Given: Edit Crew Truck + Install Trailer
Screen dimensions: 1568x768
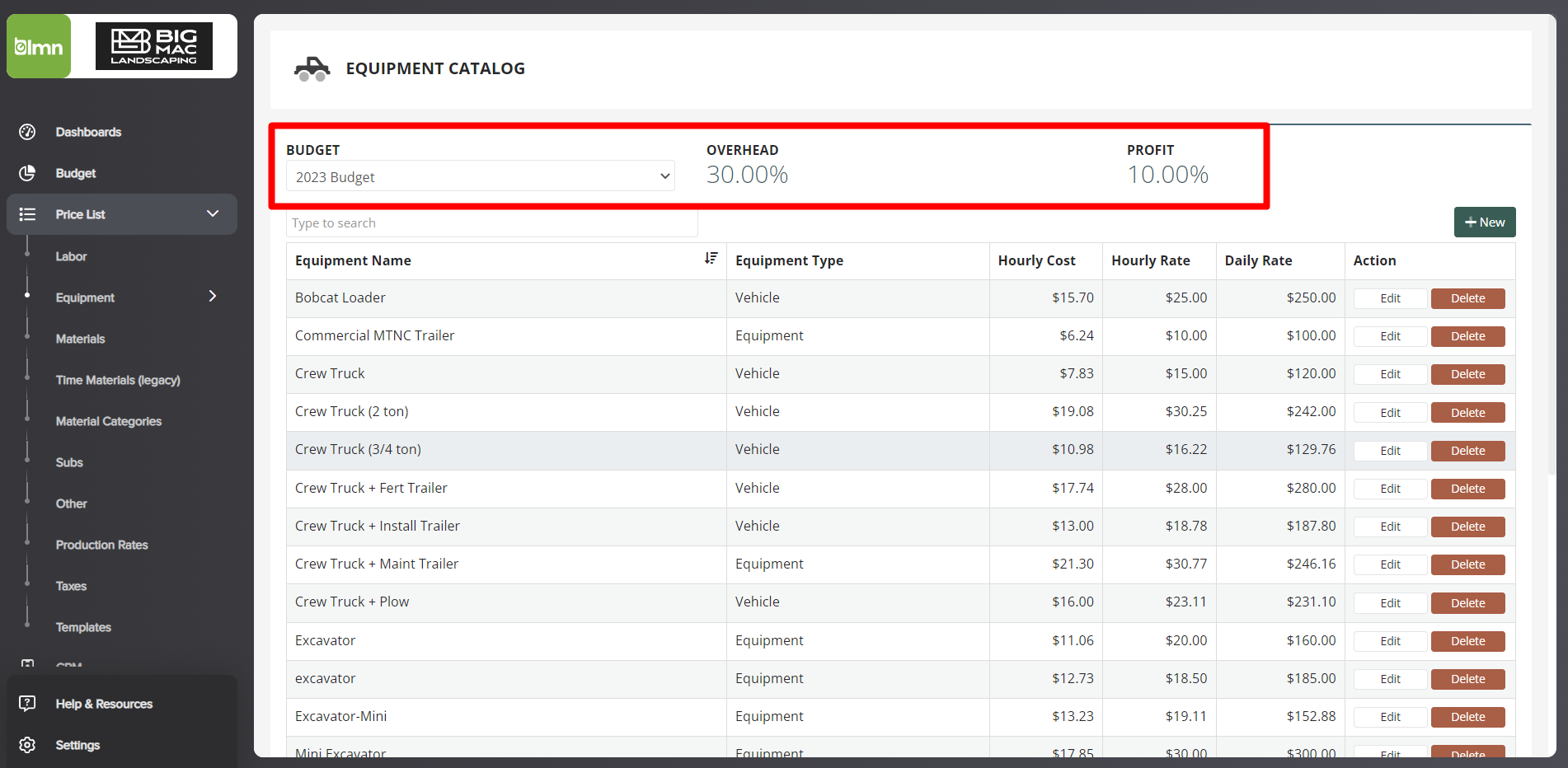Looking at the screenshot, I should pyautogui.click(x=1390, y=527).
